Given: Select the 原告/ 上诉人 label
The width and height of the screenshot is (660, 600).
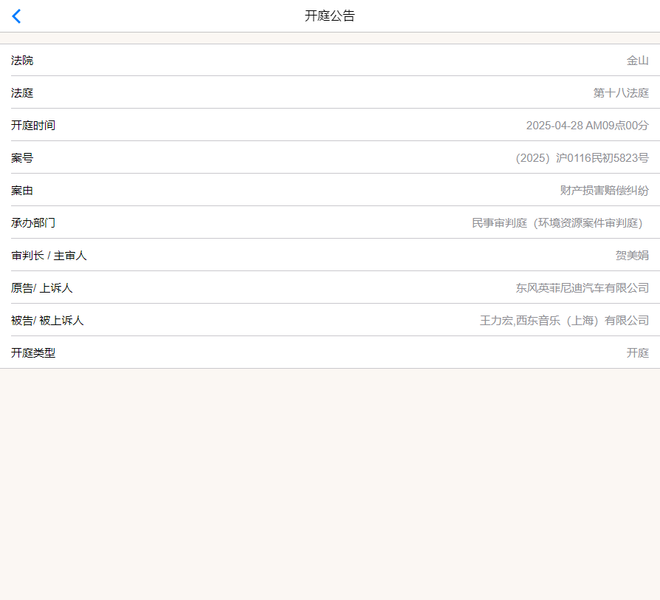Looking at the screenshot, I should pyautogui.click(x=42, y=288).
